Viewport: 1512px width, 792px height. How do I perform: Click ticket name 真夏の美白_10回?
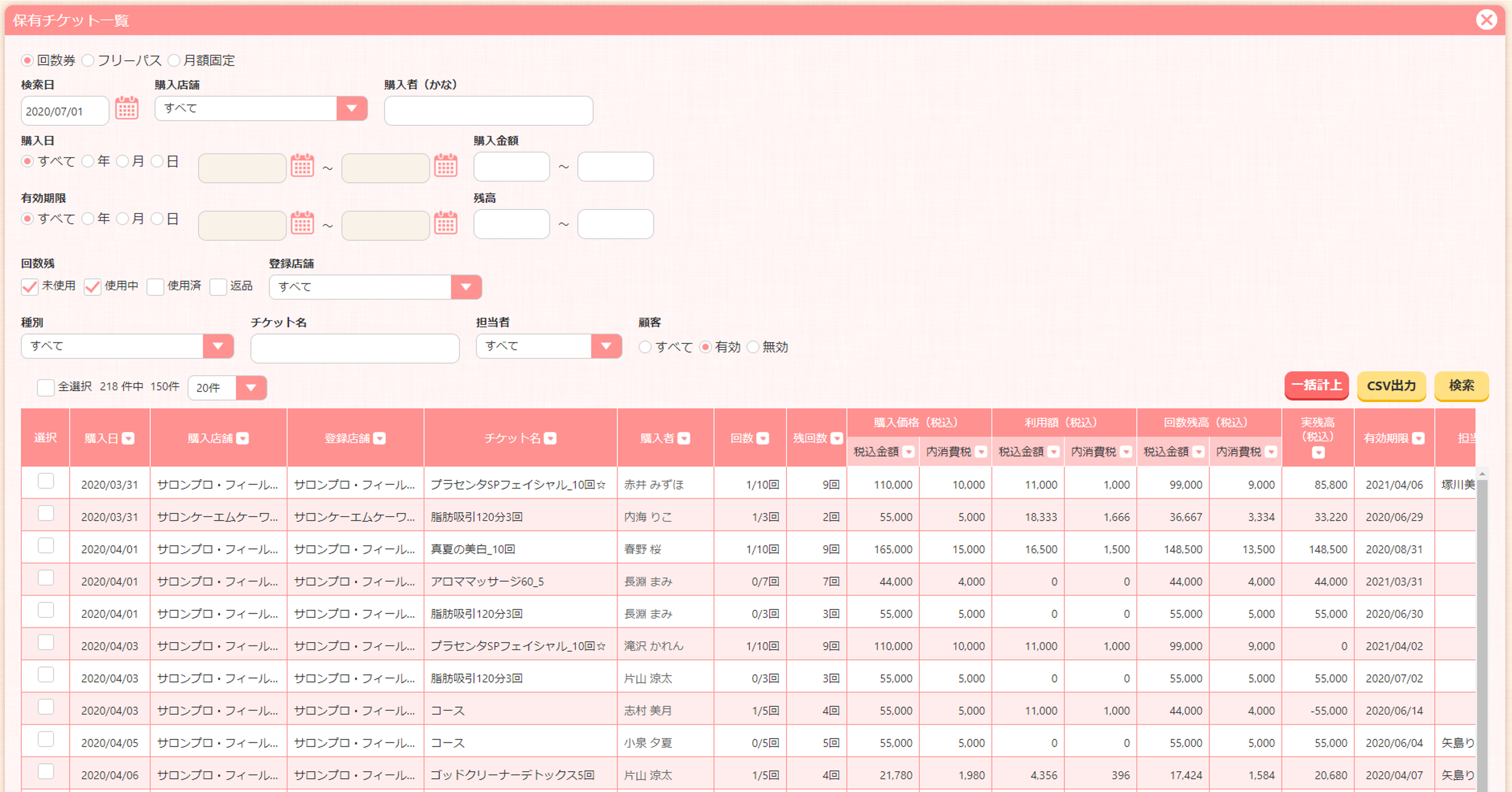pyautogui.click(x=473, y=549)
